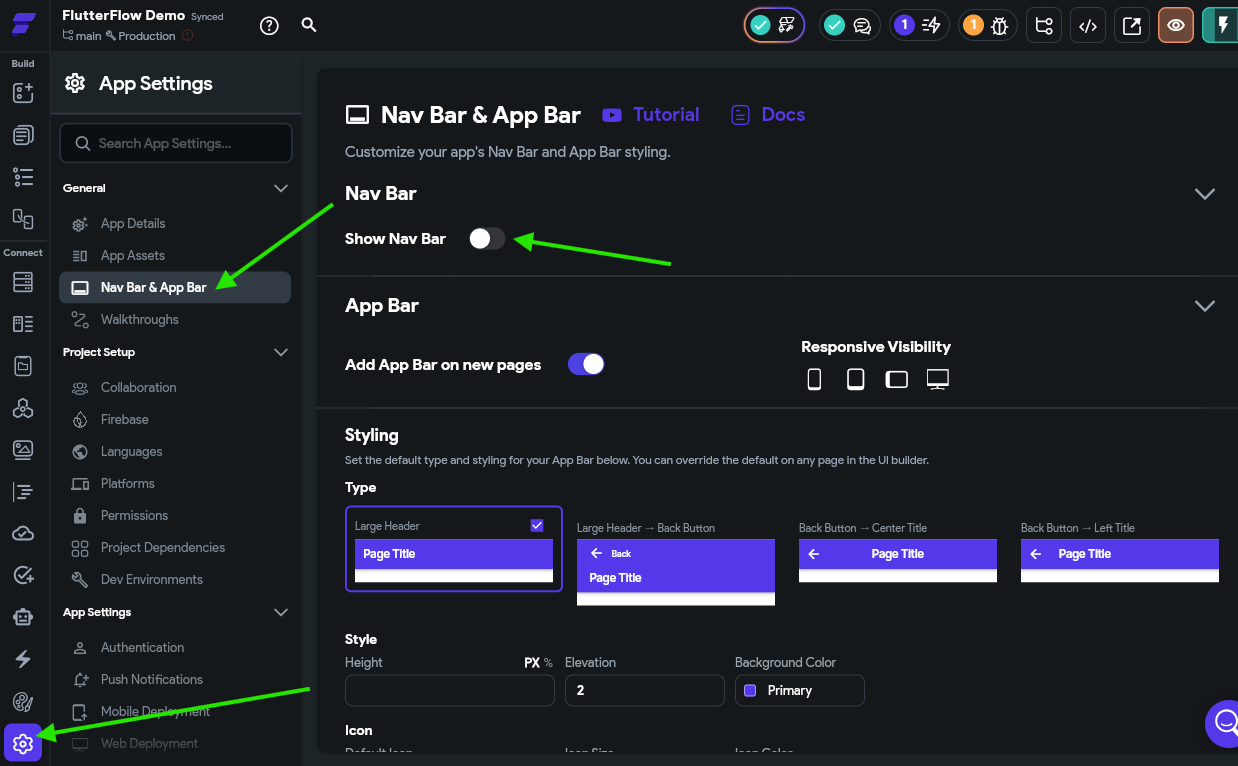Open Platforms settings
1238x766 pixels.
pos(175,483)
